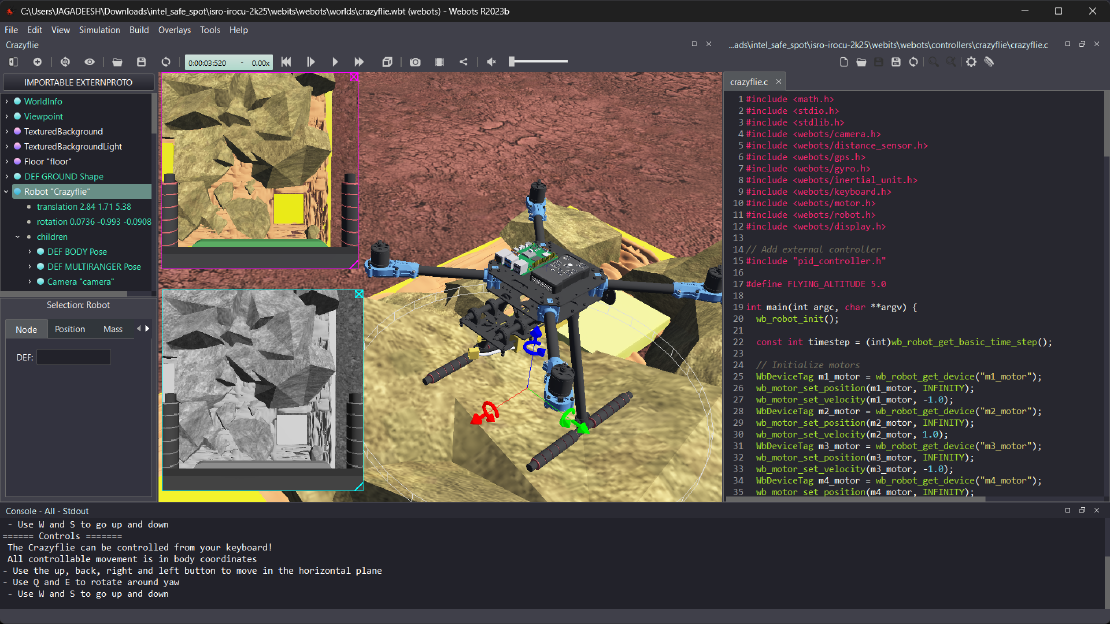This screenshot has width=1110, height=624.
Task: Adjust the volume slider handle
Action: (x=513, y=62)
